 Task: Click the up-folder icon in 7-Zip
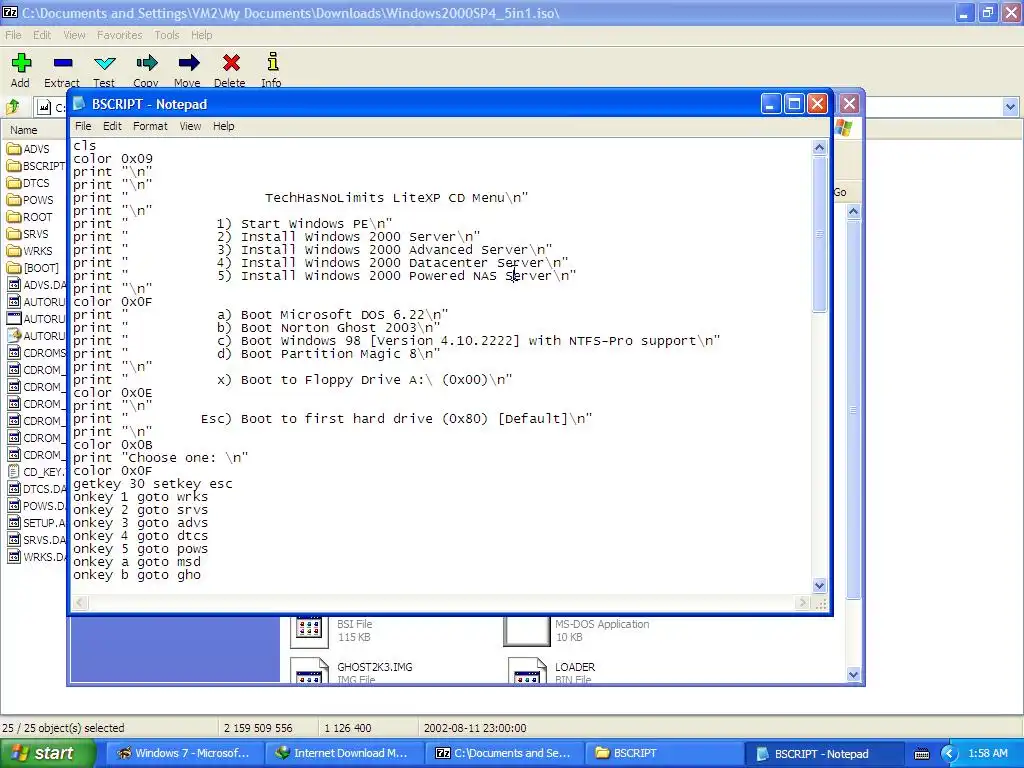13,106
